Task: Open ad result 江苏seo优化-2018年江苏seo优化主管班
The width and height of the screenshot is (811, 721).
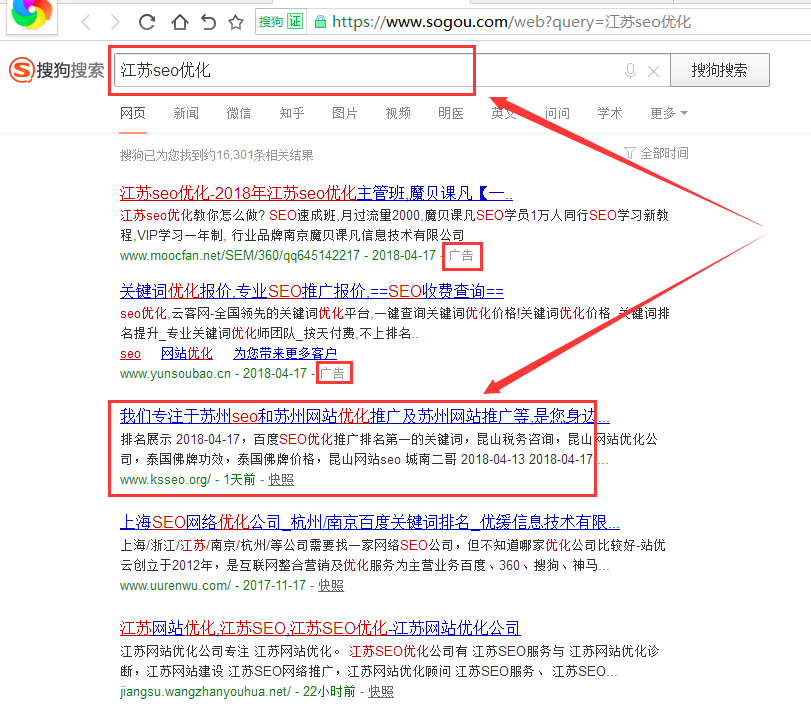Action: [x=316, y=193]
